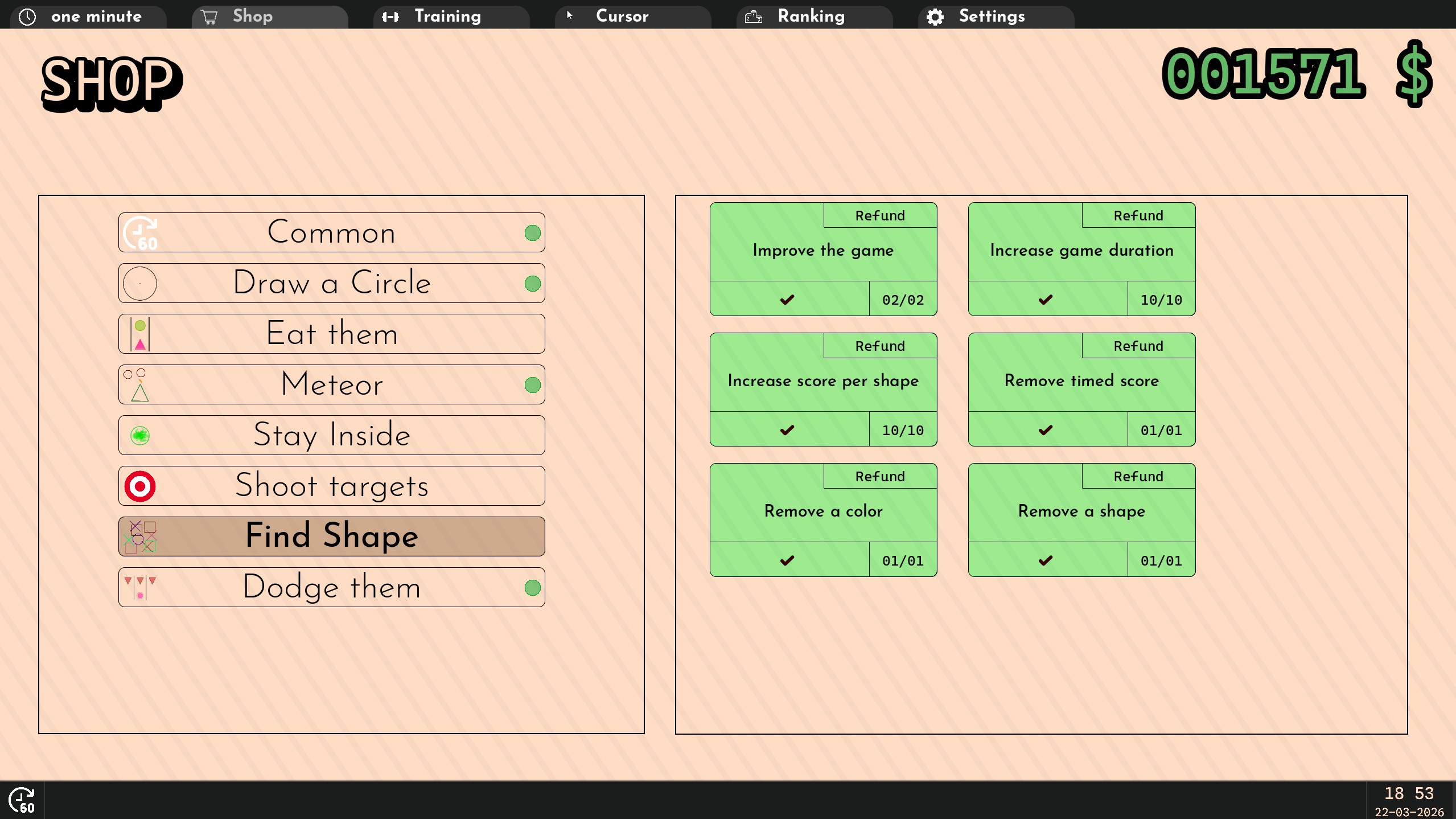
Task: Click the Shoot targets bullseye icon
Action: (x=140, y=486)
